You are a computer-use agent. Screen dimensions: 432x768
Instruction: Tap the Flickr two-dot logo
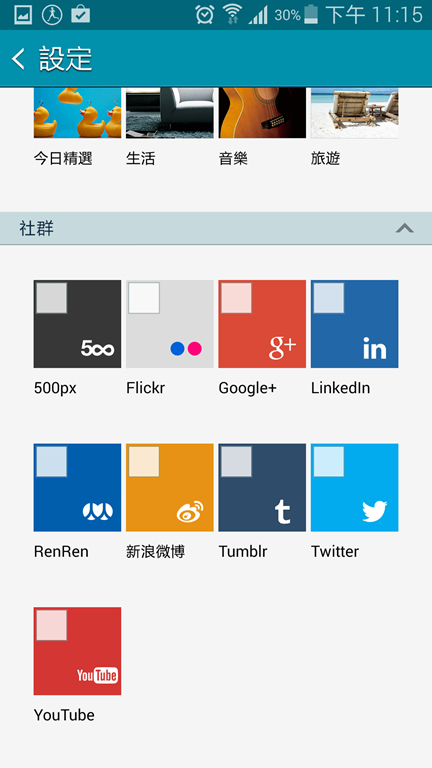tap(186, 349)
